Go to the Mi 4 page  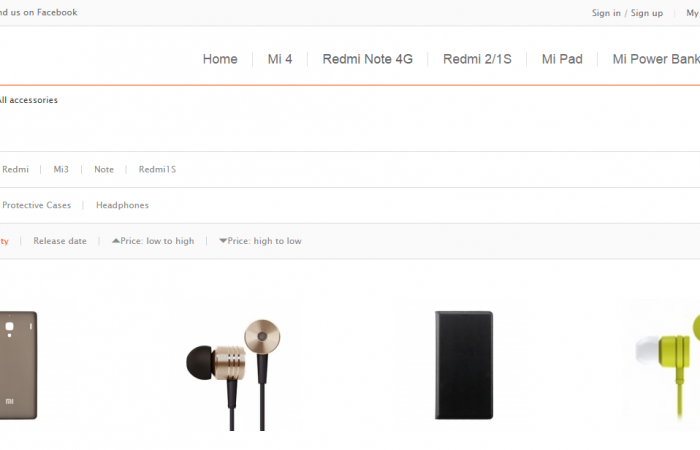280,59
